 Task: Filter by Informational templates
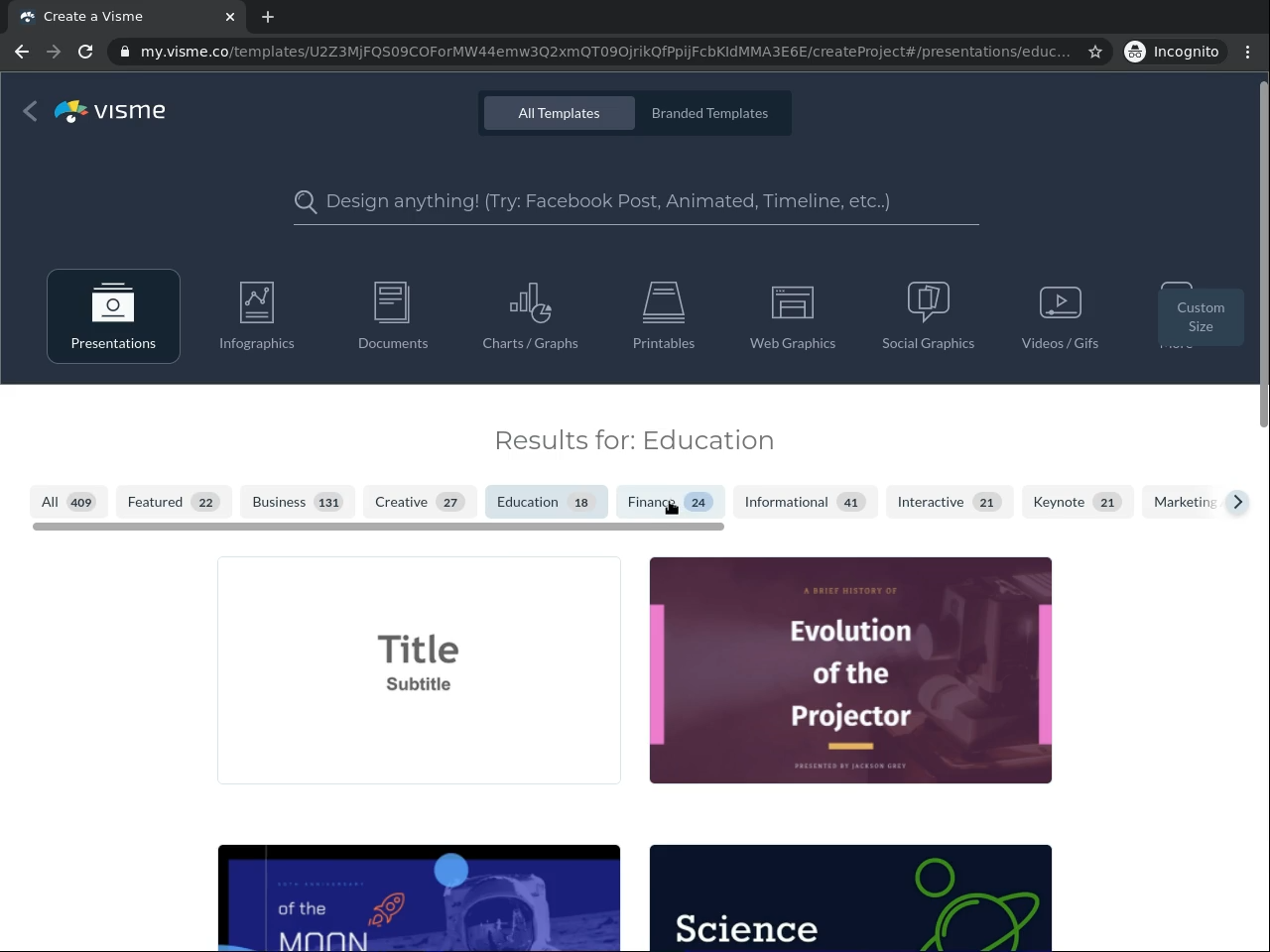pyautogui.click(x=804, y=502)
